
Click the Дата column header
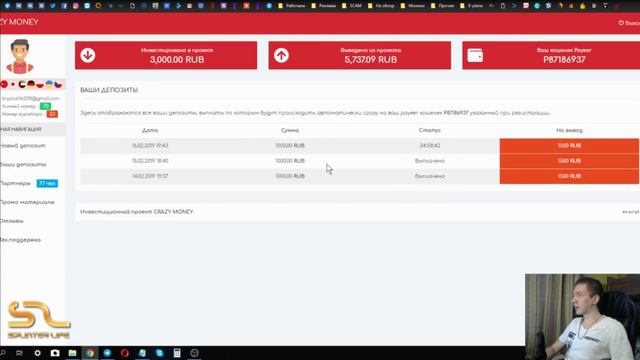(x=150, y=130)
